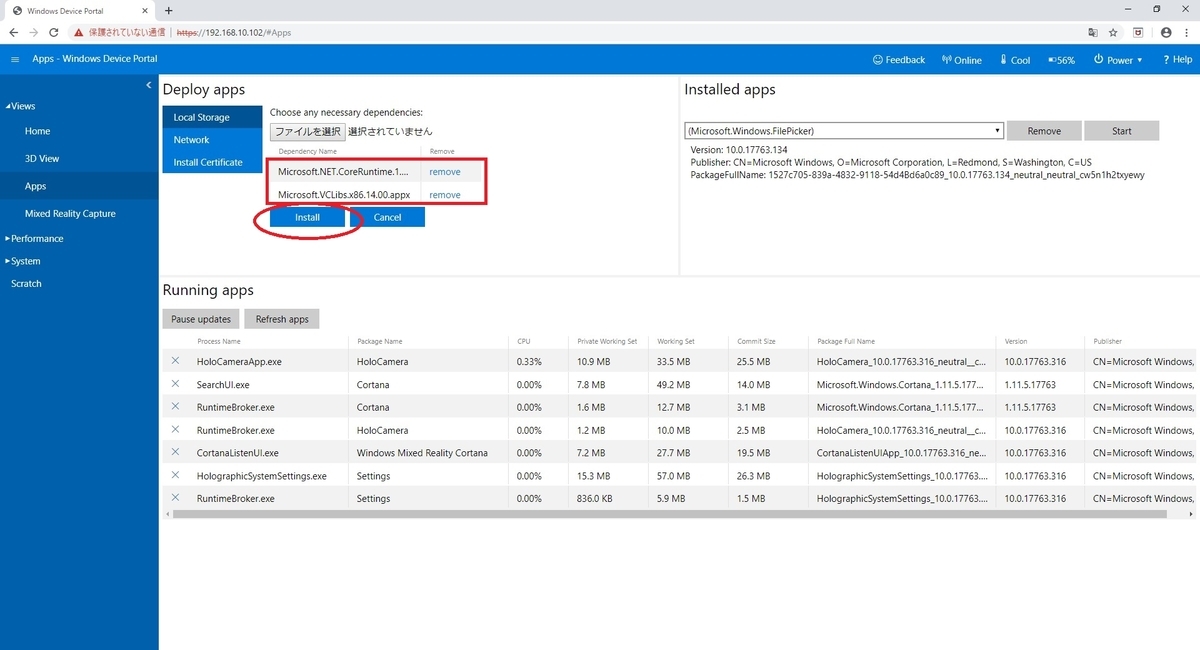Open the installed apps dropdown

(x=844, y=131)
